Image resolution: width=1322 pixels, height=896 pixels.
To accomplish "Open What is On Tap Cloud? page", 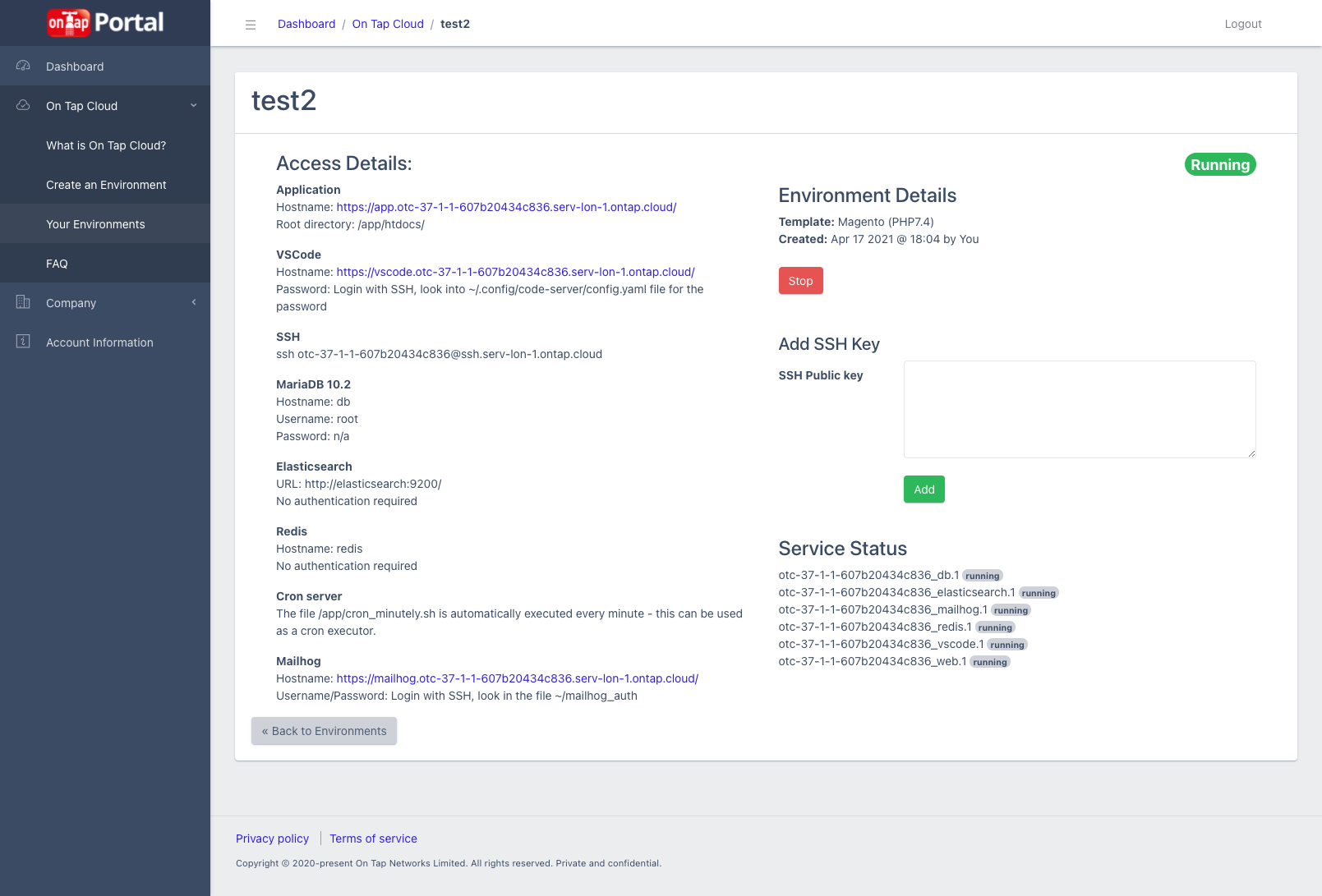I will tap(105, 145).
